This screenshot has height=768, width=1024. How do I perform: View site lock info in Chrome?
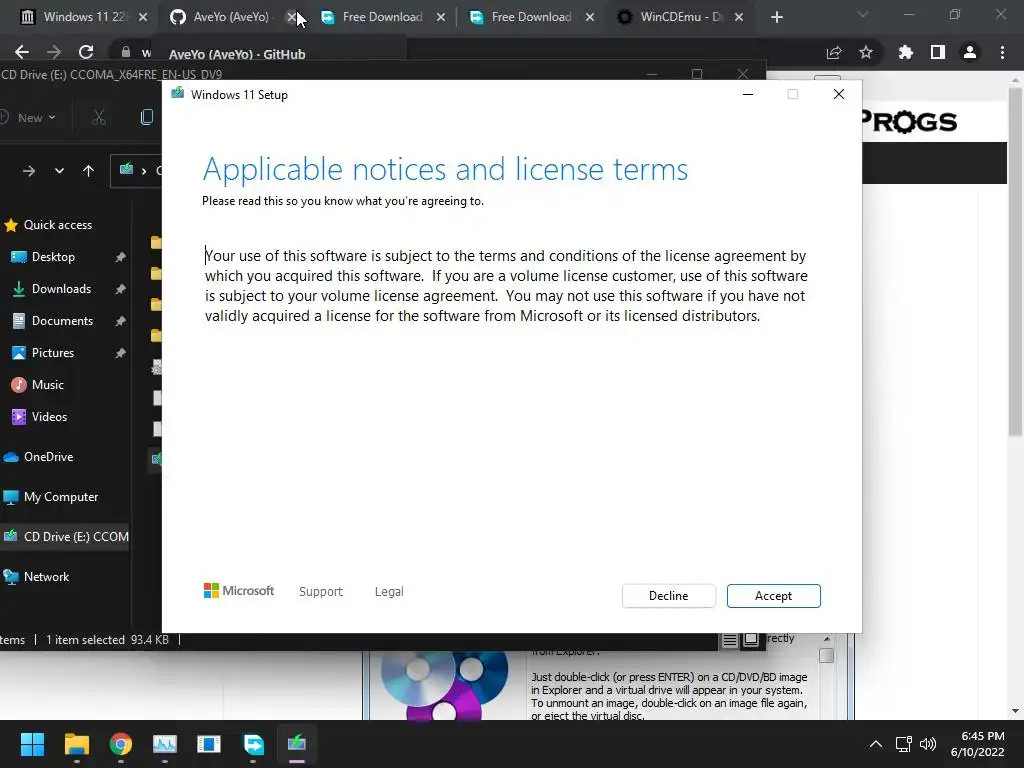click(x=125, y=52)
